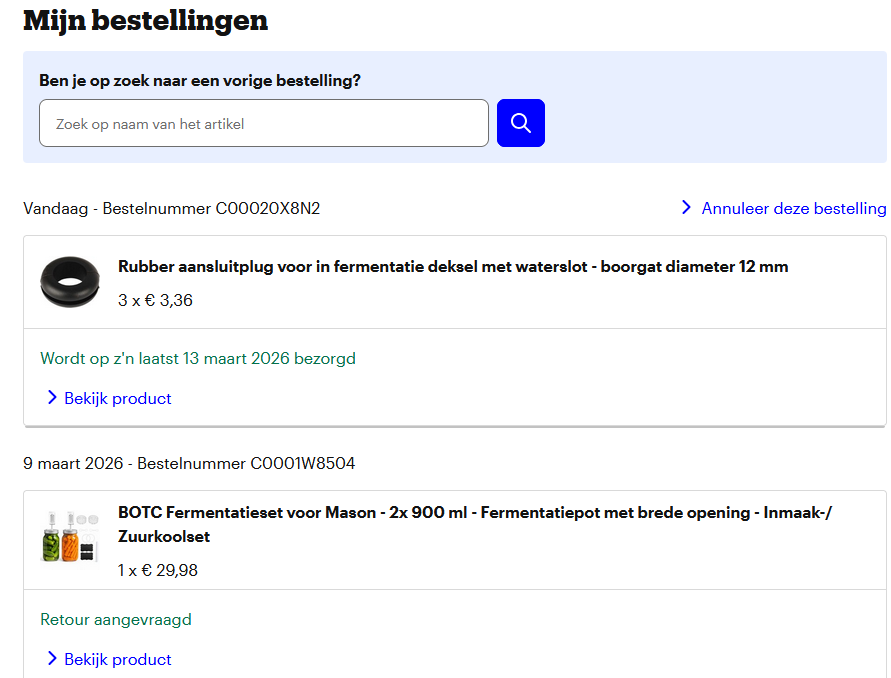Click the Retour aangevraagd status
This screenshot has height=678, width=891.
[x=115, y=619]
